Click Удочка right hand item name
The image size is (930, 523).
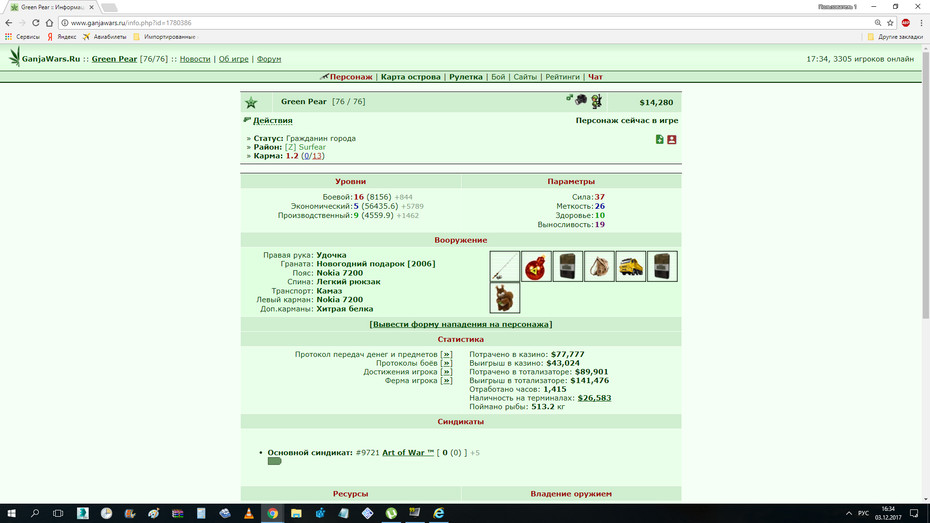pyautogui.click(x=331, y=255)
